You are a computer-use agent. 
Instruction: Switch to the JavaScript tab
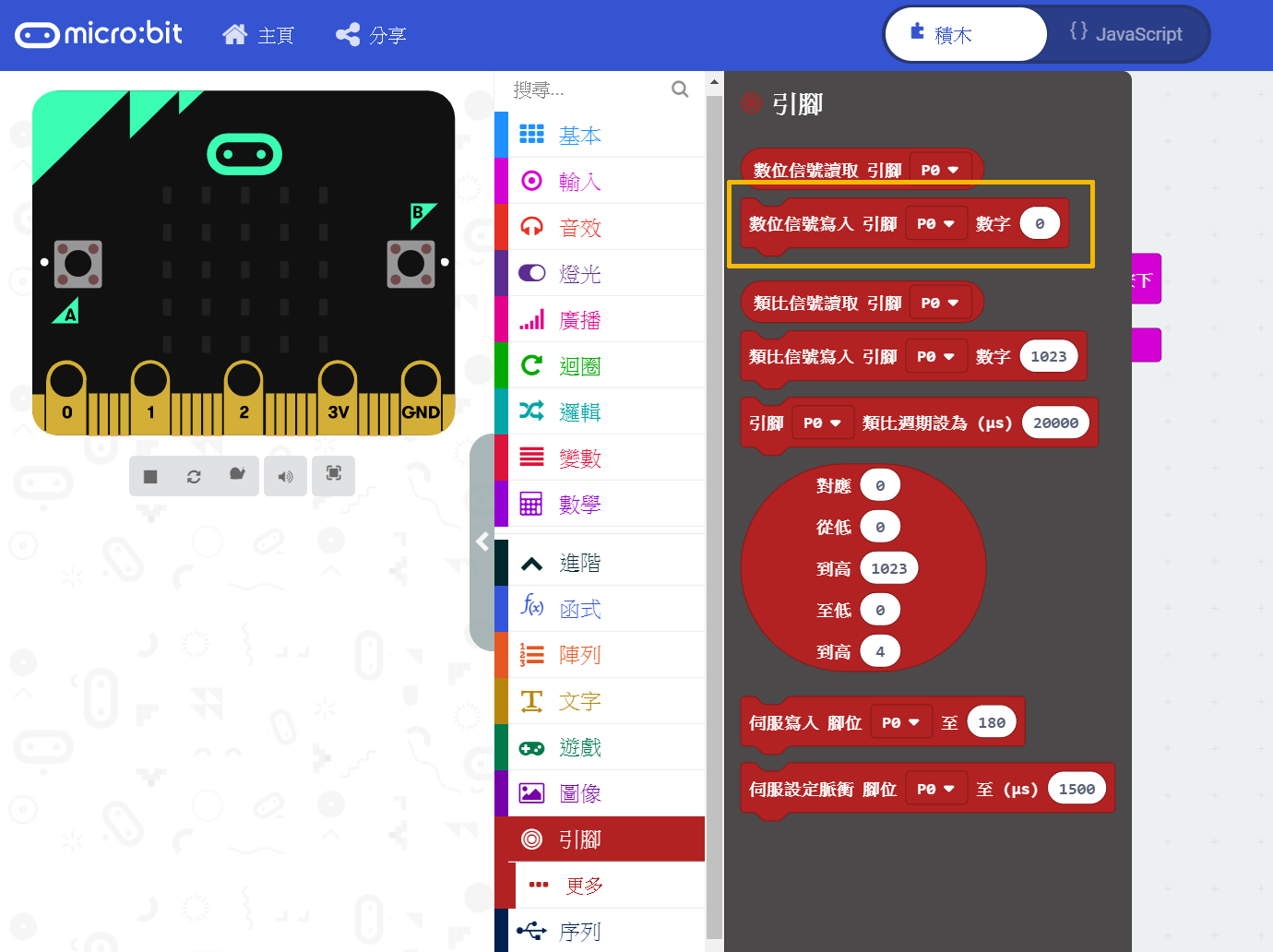pos(1127,33)
